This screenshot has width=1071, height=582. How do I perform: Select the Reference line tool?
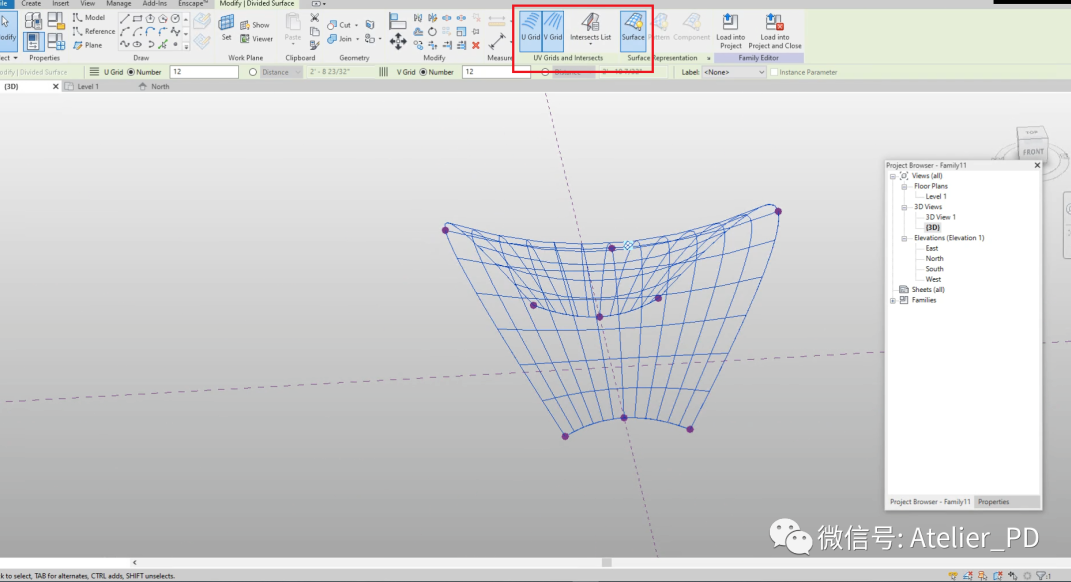(x=94, y=31)
